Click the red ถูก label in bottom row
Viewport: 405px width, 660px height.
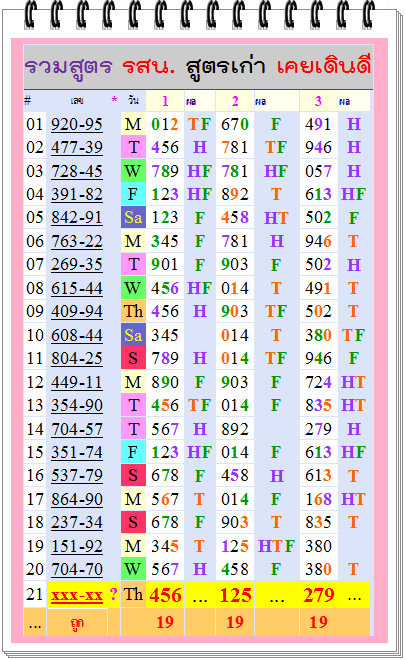(x=77, y=624)
